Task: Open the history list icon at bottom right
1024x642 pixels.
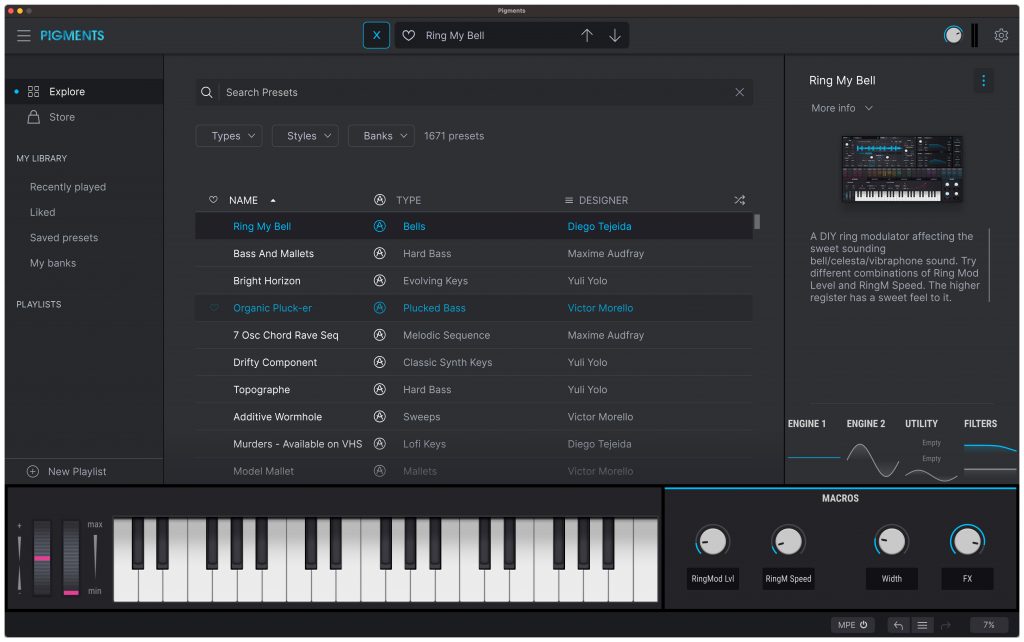Action: click(x=920, y=624)
